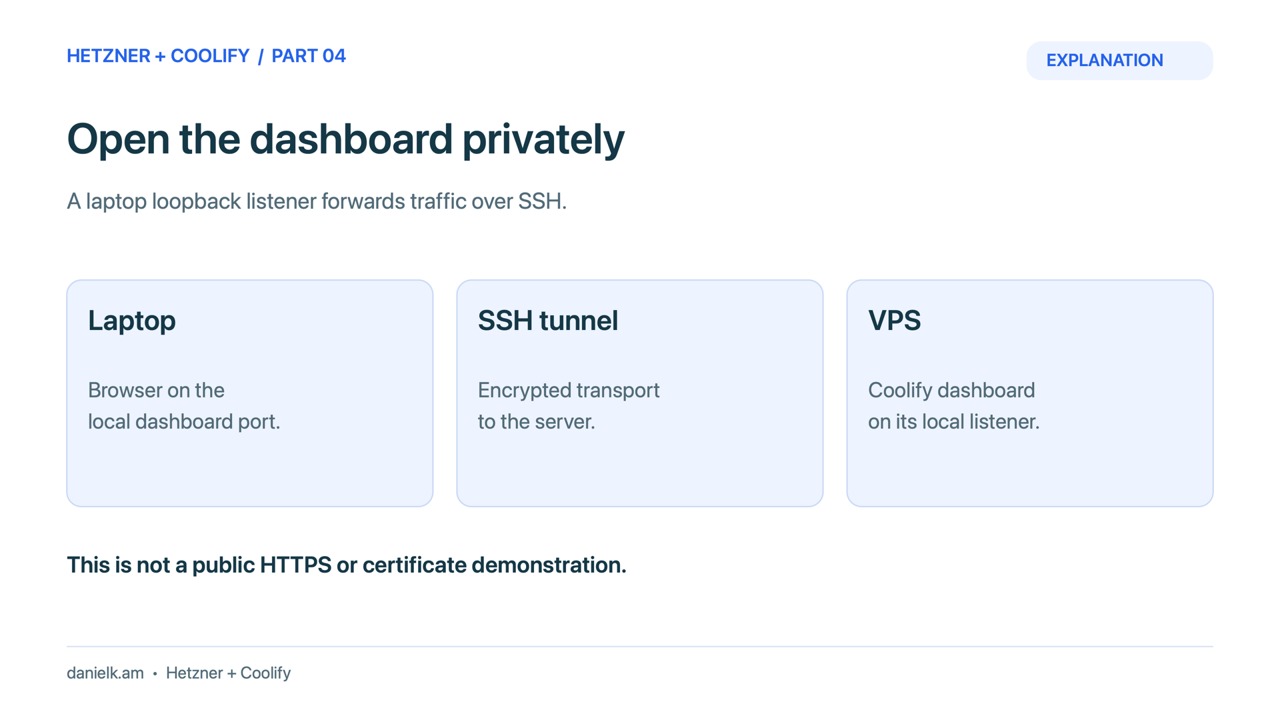Click the EXPLANATION badge
Image resolution: width=1280 pixels, height=720 pixels.
coord(1119,60)
